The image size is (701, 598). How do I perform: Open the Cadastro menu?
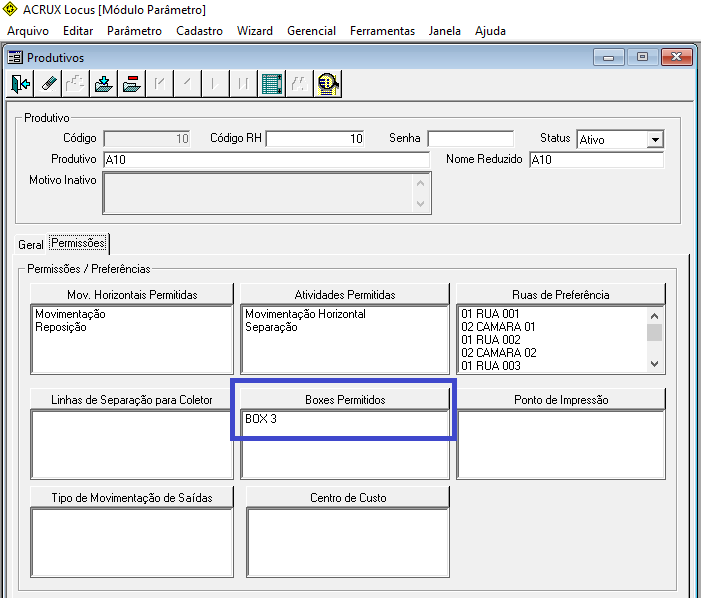(199, 31)
